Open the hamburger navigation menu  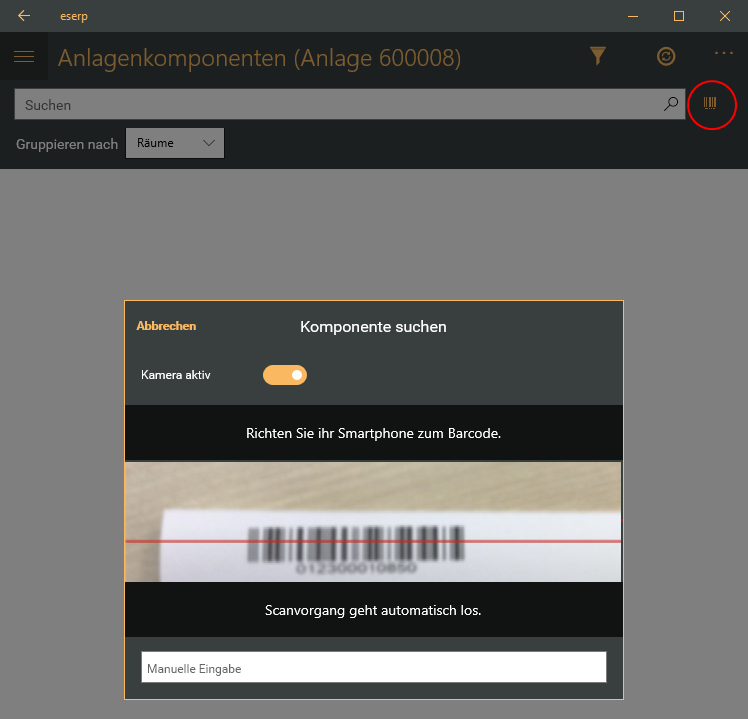24,57
